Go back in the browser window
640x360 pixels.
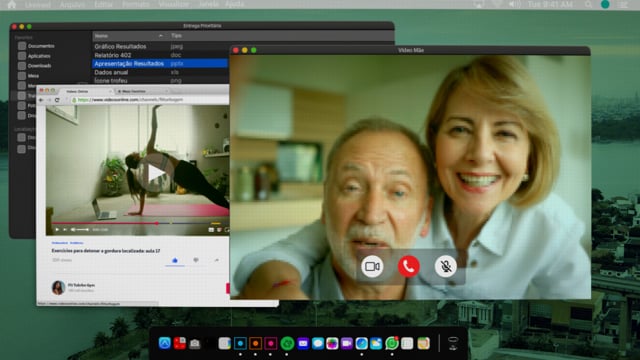click(41, 100)
